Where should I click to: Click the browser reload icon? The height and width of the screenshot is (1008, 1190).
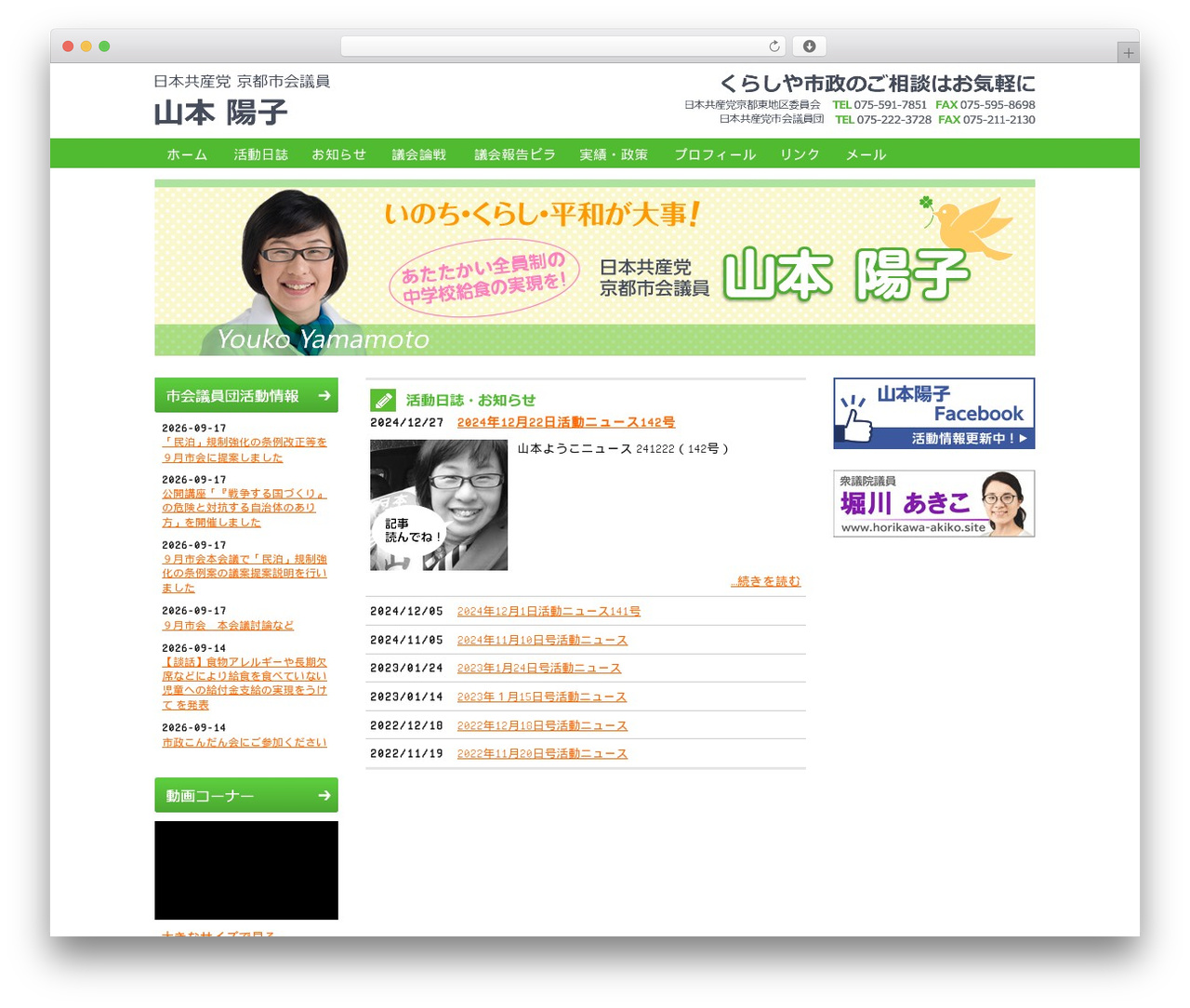774,46
